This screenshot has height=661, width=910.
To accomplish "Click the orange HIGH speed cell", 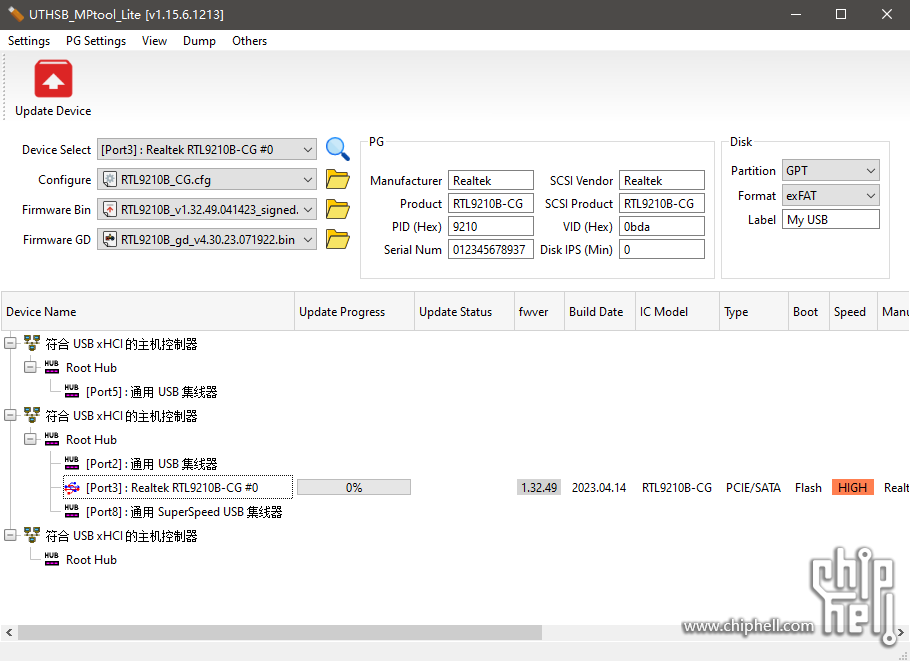I will pos(853,487).
